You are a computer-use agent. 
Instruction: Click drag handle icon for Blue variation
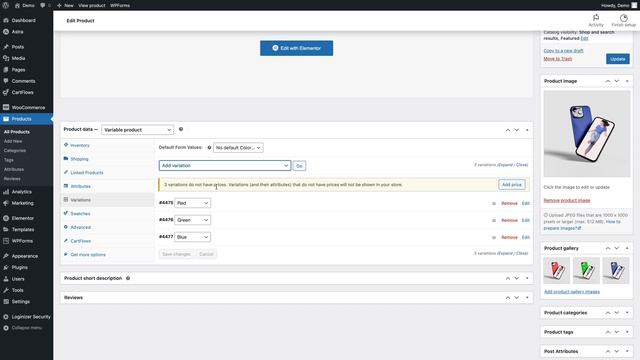tap(493, 237)
